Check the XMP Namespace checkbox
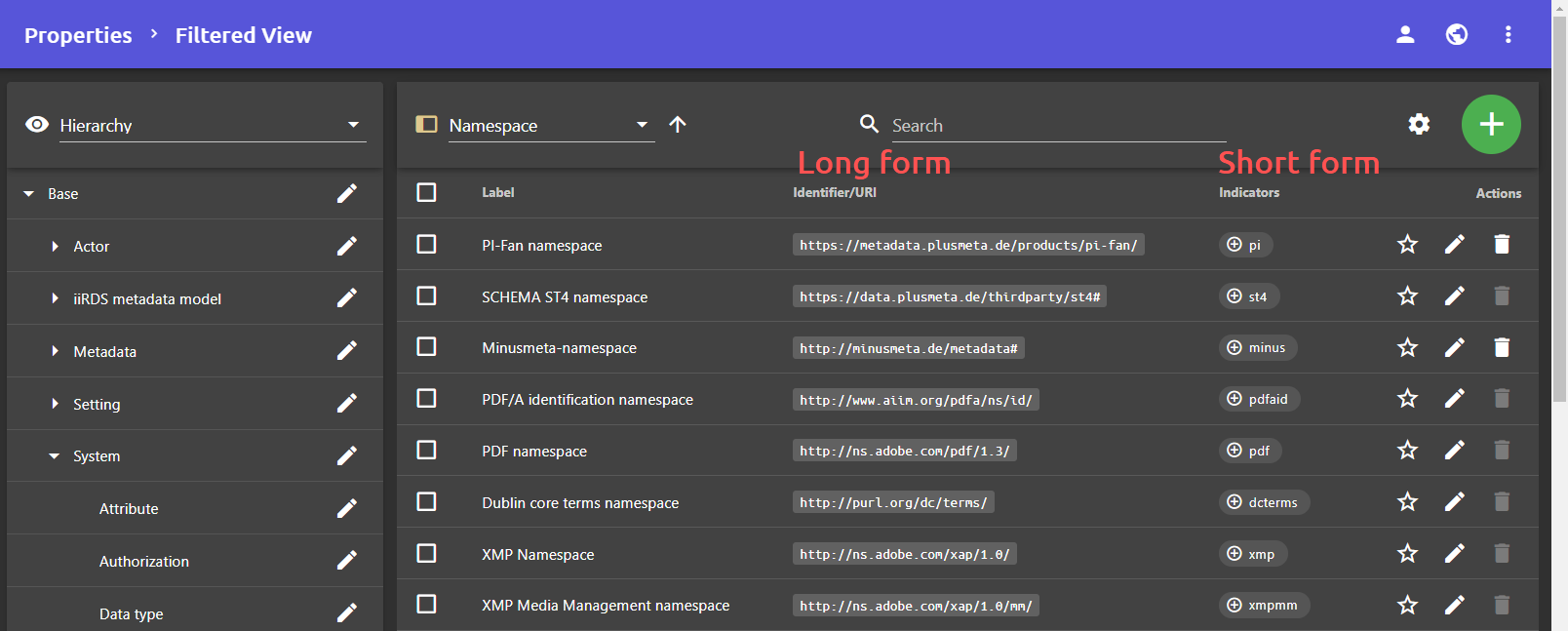The image size is (1568, 631). point(426,553)
